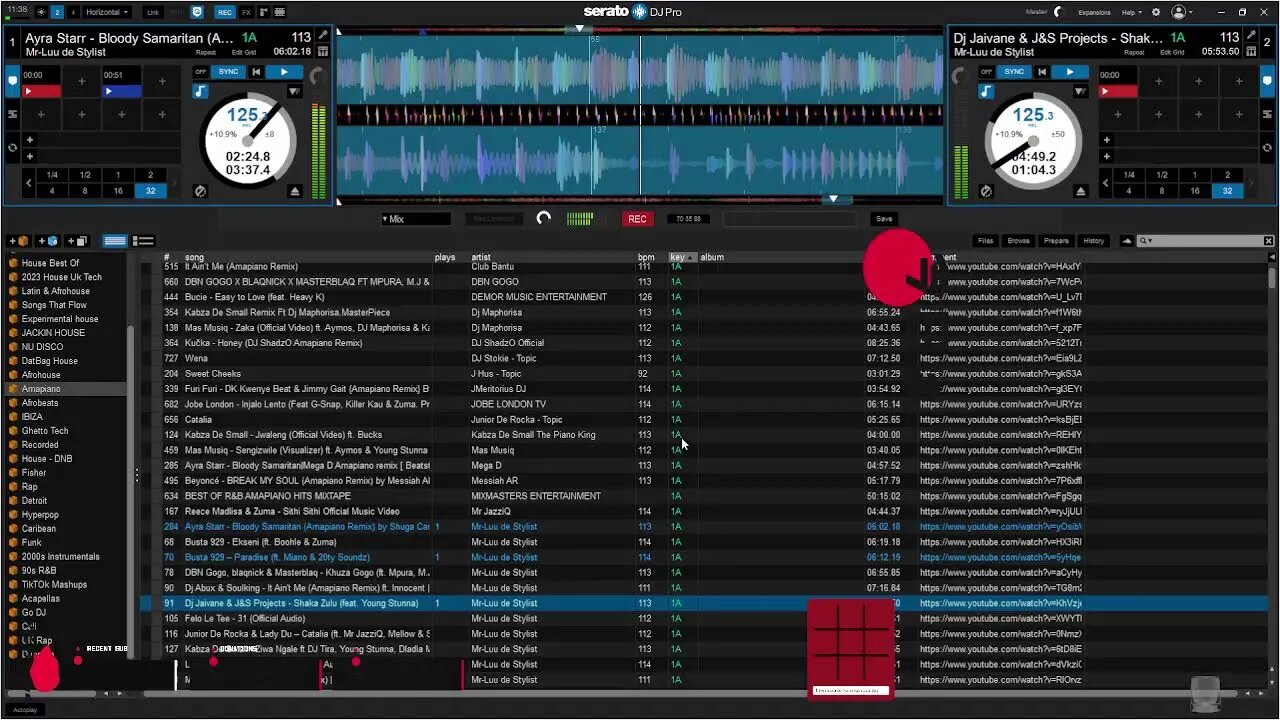The image size is (1280, 720).
Task: Click the recording file name field
Action: coord(790,219)
